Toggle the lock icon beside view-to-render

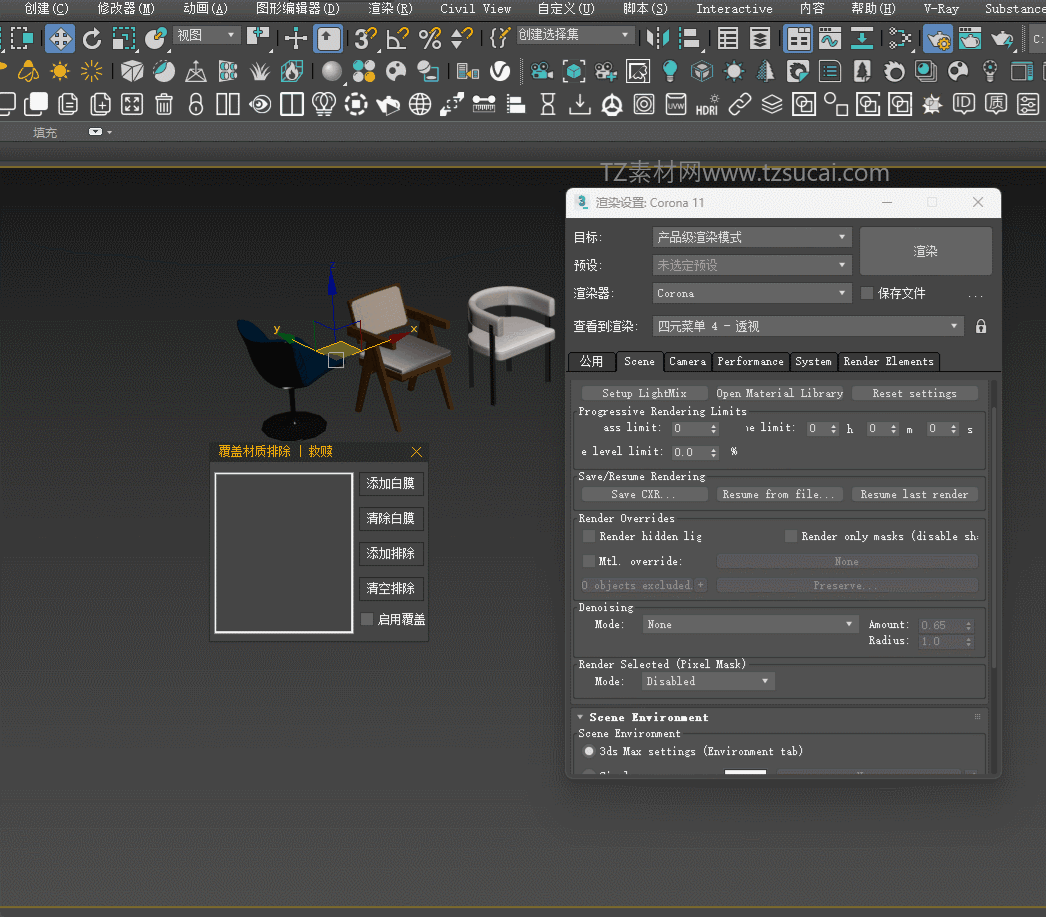(x=981, y=326)
